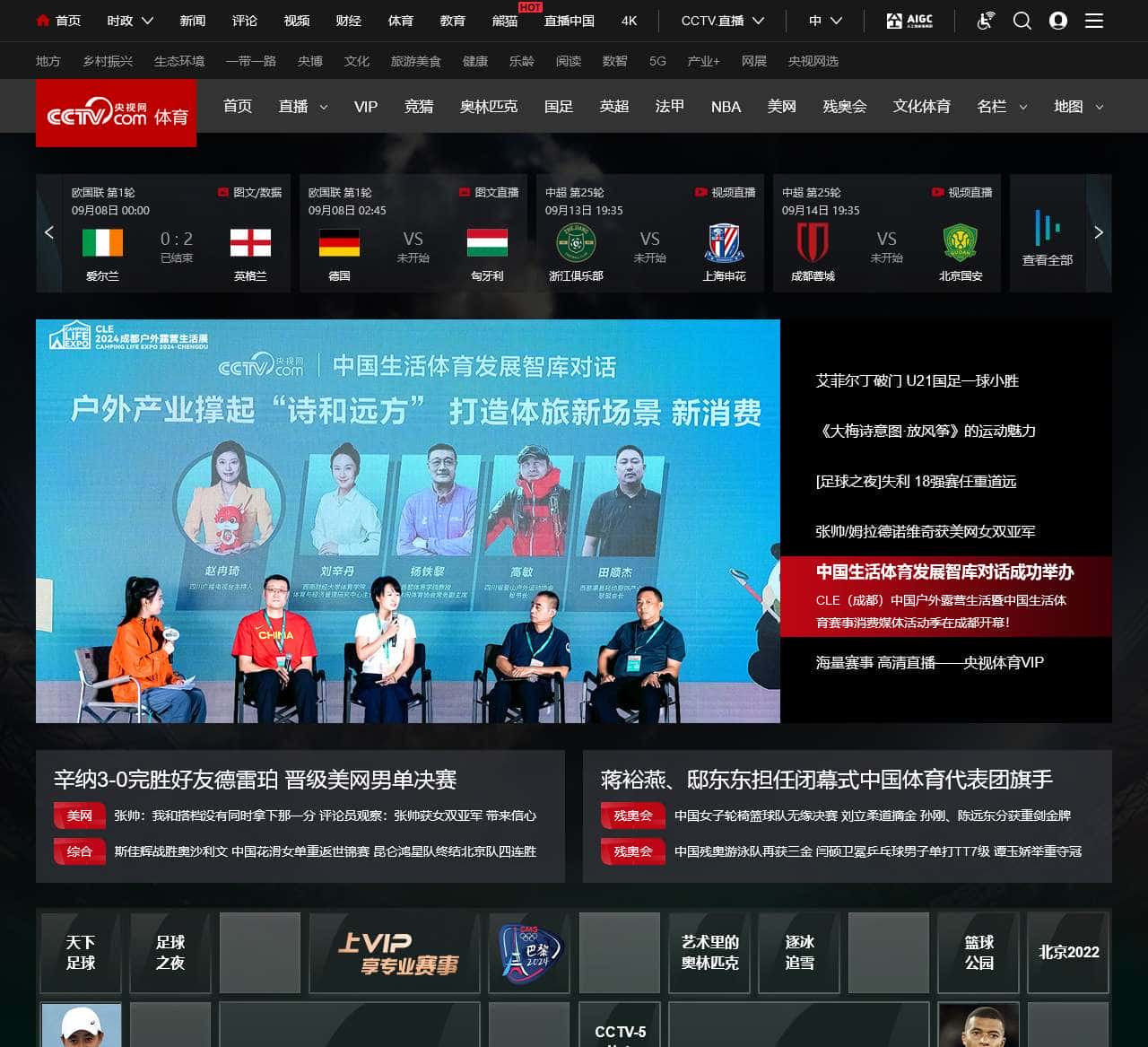
Task: Click the 上海申花 team crest
Action: (x=724, y=242)
